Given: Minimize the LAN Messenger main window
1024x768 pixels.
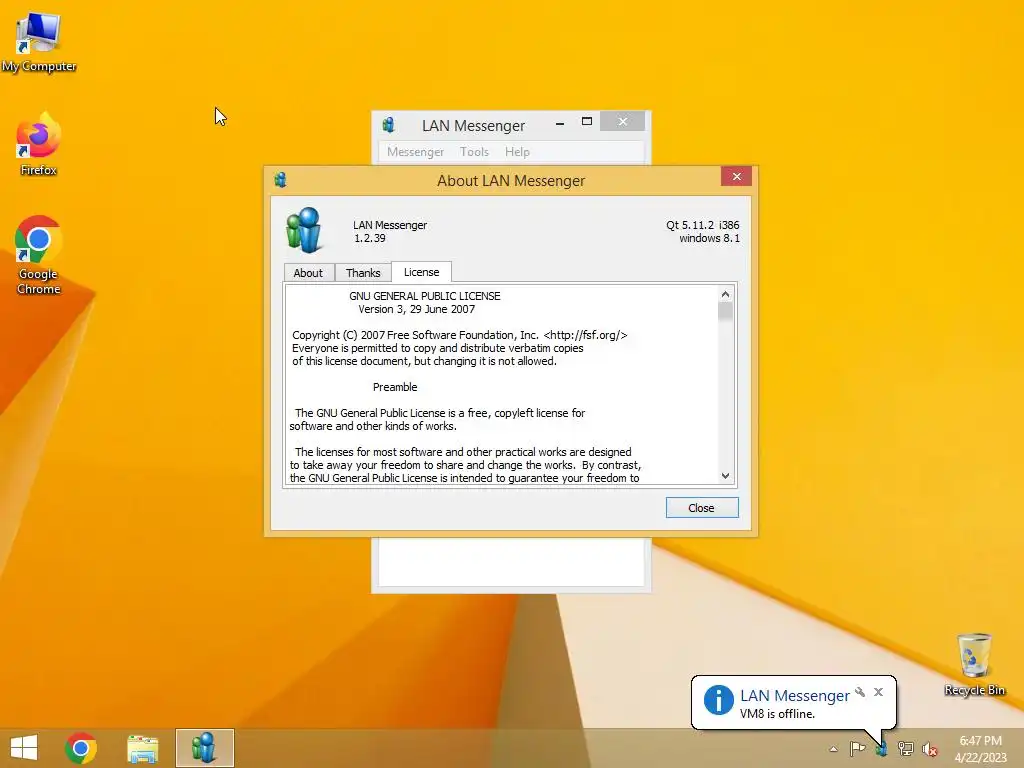Looking at the screenshot, I should [560, 123].
